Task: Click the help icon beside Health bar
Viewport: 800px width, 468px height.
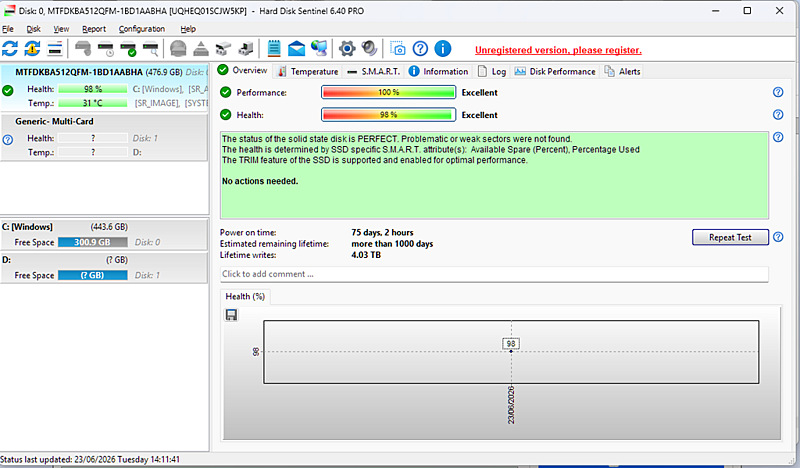Action: tap(778, 115)
